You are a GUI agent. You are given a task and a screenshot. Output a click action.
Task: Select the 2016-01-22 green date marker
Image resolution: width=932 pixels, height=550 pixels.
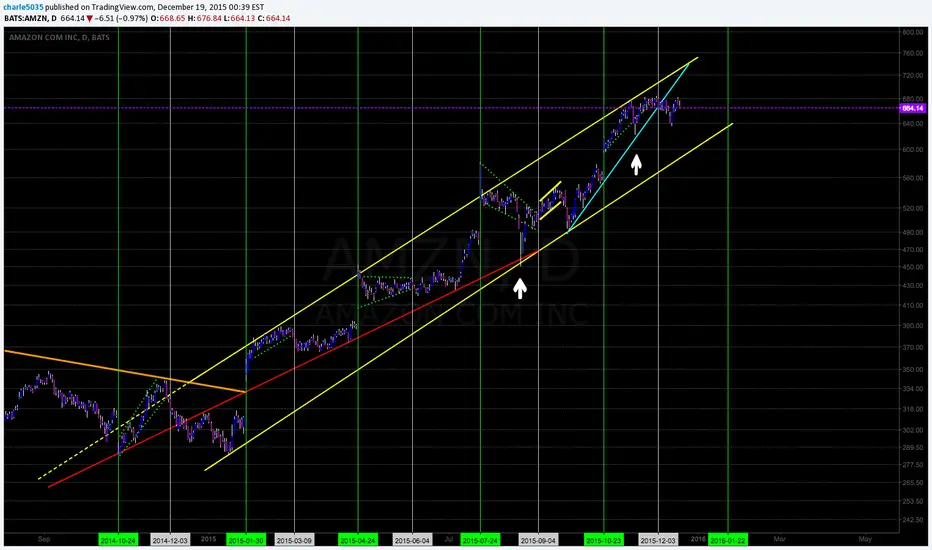click(728, 540)
